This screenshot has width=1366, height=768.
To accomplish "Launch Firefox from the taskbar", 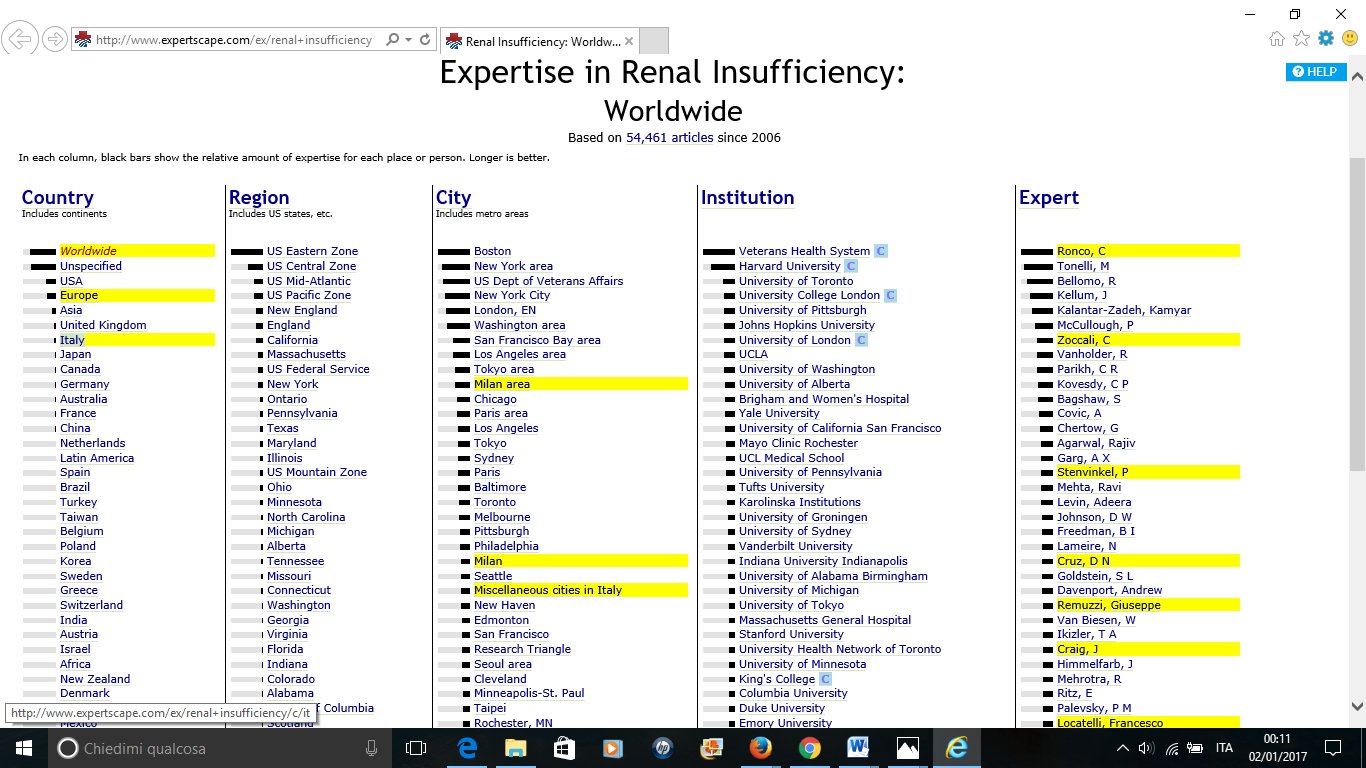I will (x=761, y=748).
